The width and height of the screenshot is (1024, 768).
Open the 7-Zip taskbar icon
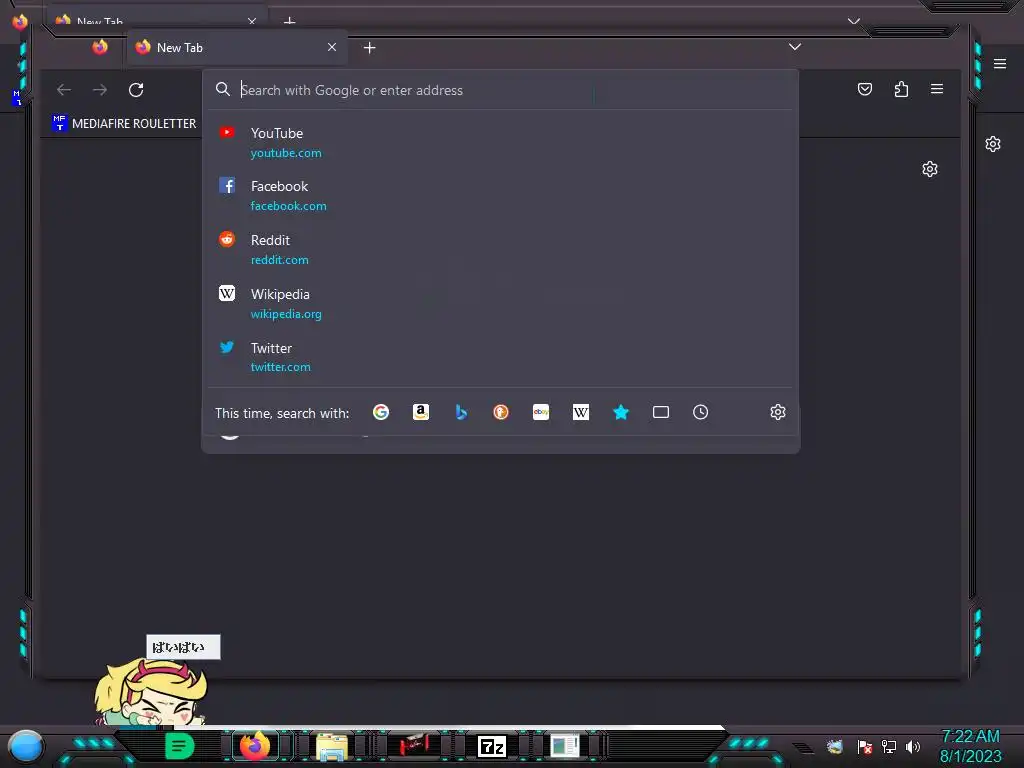[x=492, y=746]
